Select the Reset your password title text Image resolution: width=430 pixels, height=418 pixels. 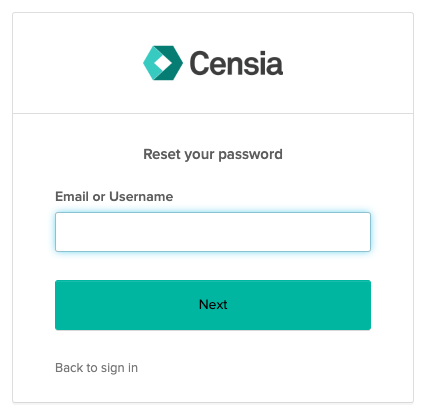tap(213, 154)
